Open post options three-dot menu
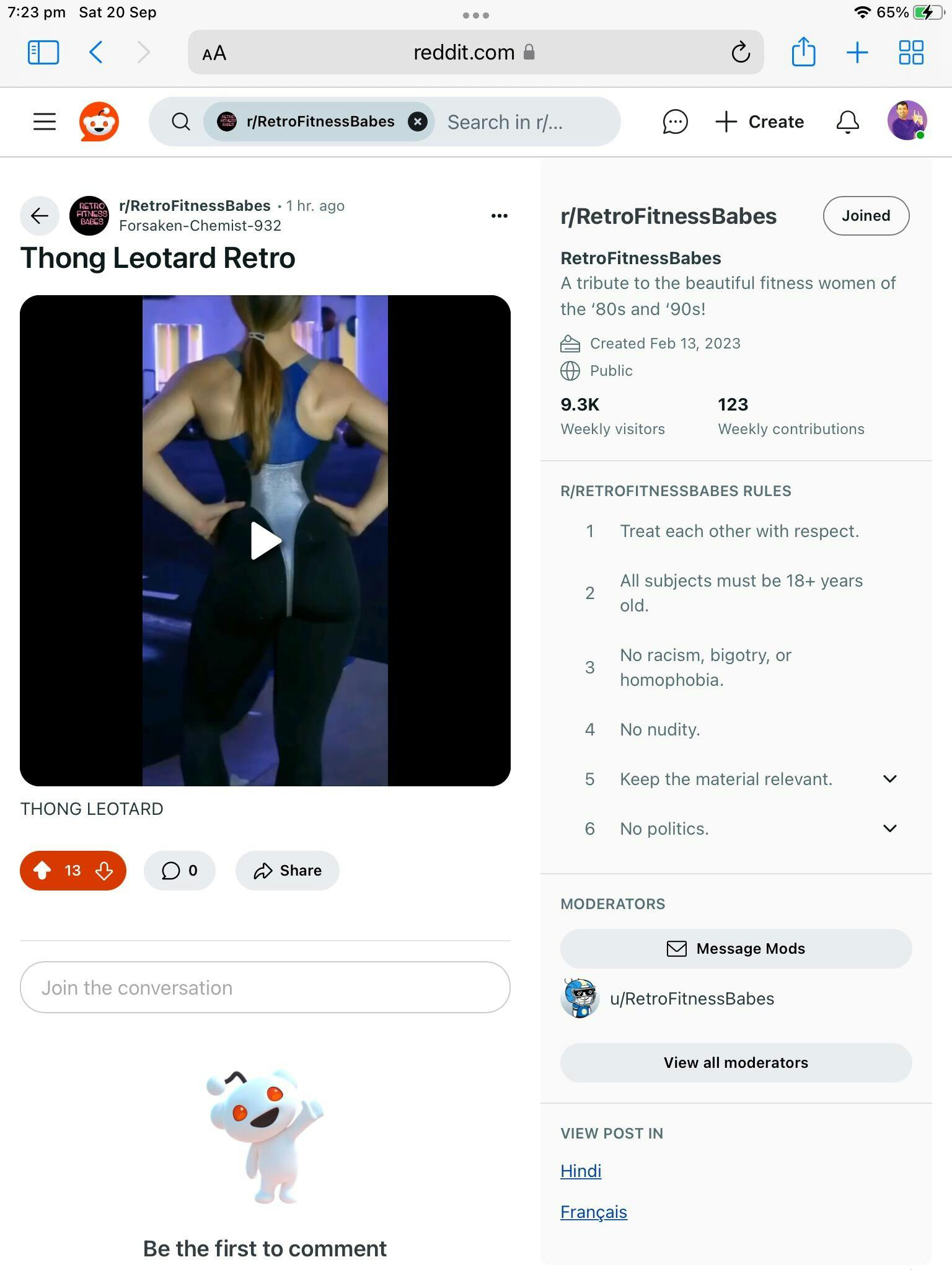 click(500, 216)
